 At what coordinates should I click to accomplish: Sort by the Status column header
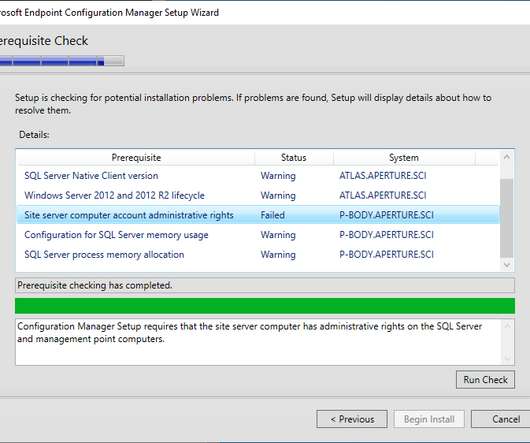click(x=294, y=157)
